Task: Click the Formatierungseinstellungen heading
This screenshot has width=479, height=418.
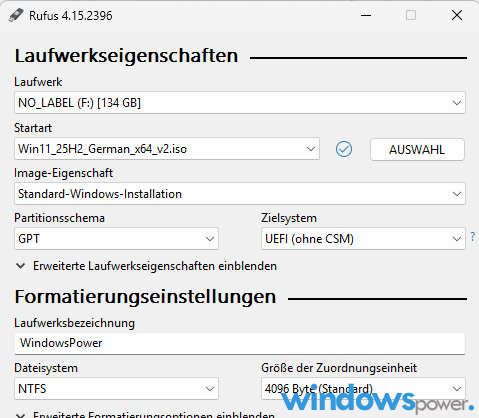Action: pos(145,297)
